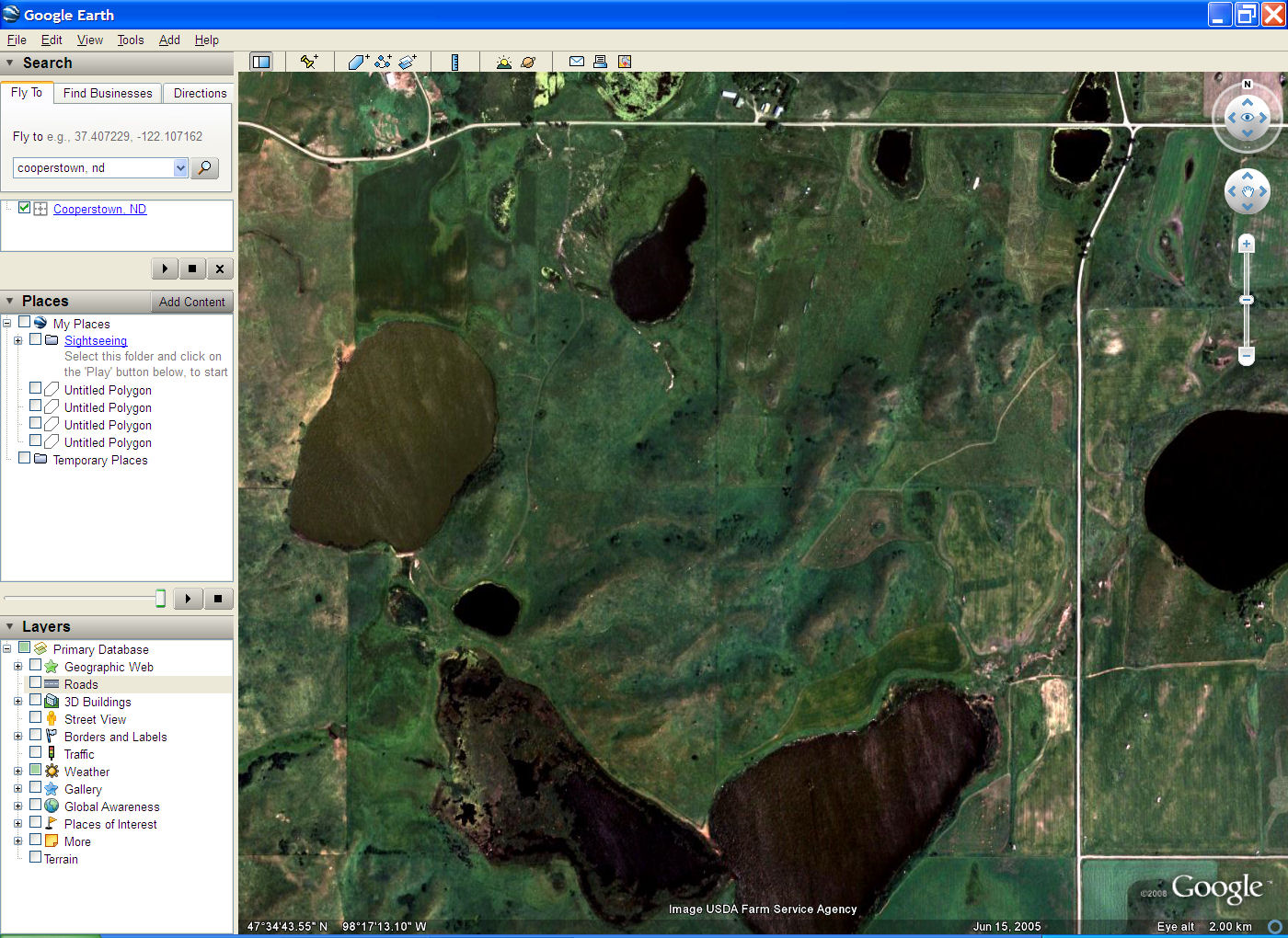Expand the Gallery layer node
Viewport: 1288px width, 938px height.
point(17,788)
